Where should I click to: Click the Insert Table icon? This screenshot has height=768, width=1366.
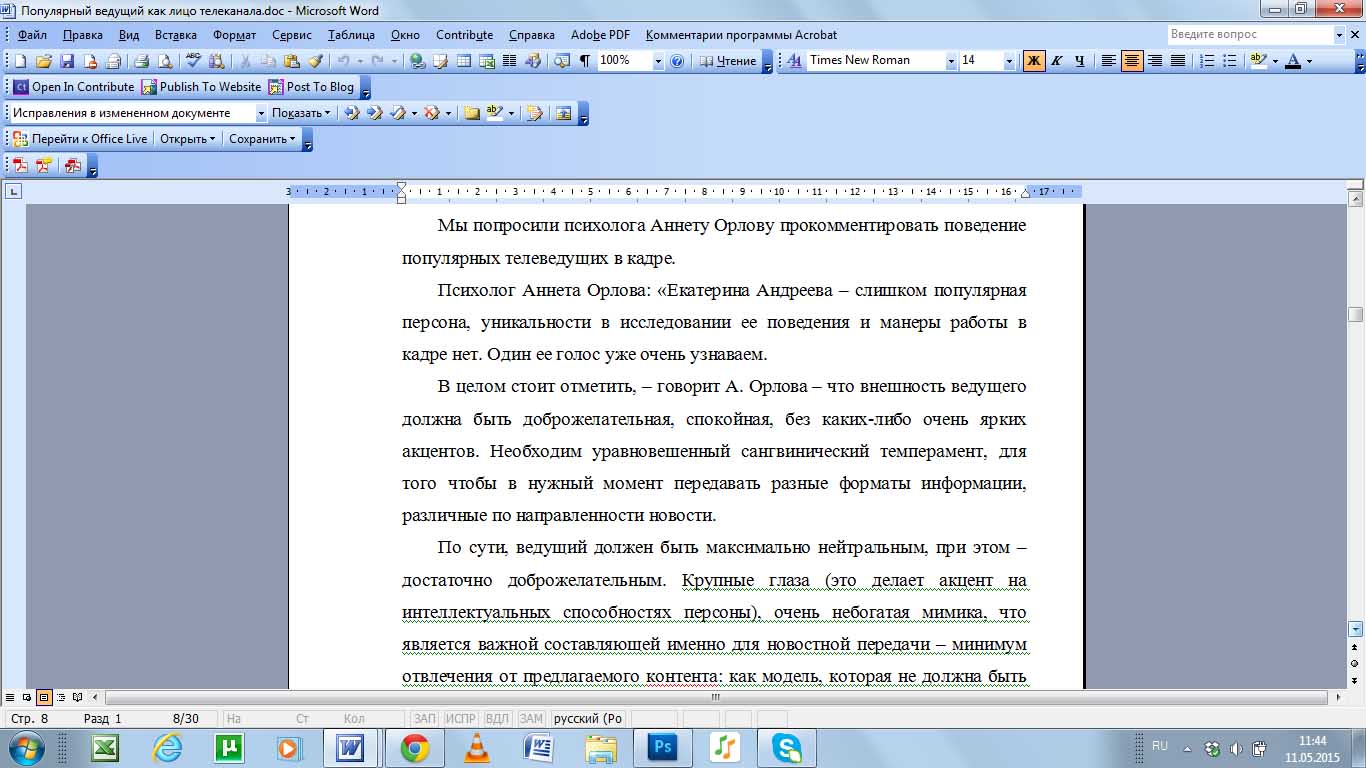tap(463, 61)
